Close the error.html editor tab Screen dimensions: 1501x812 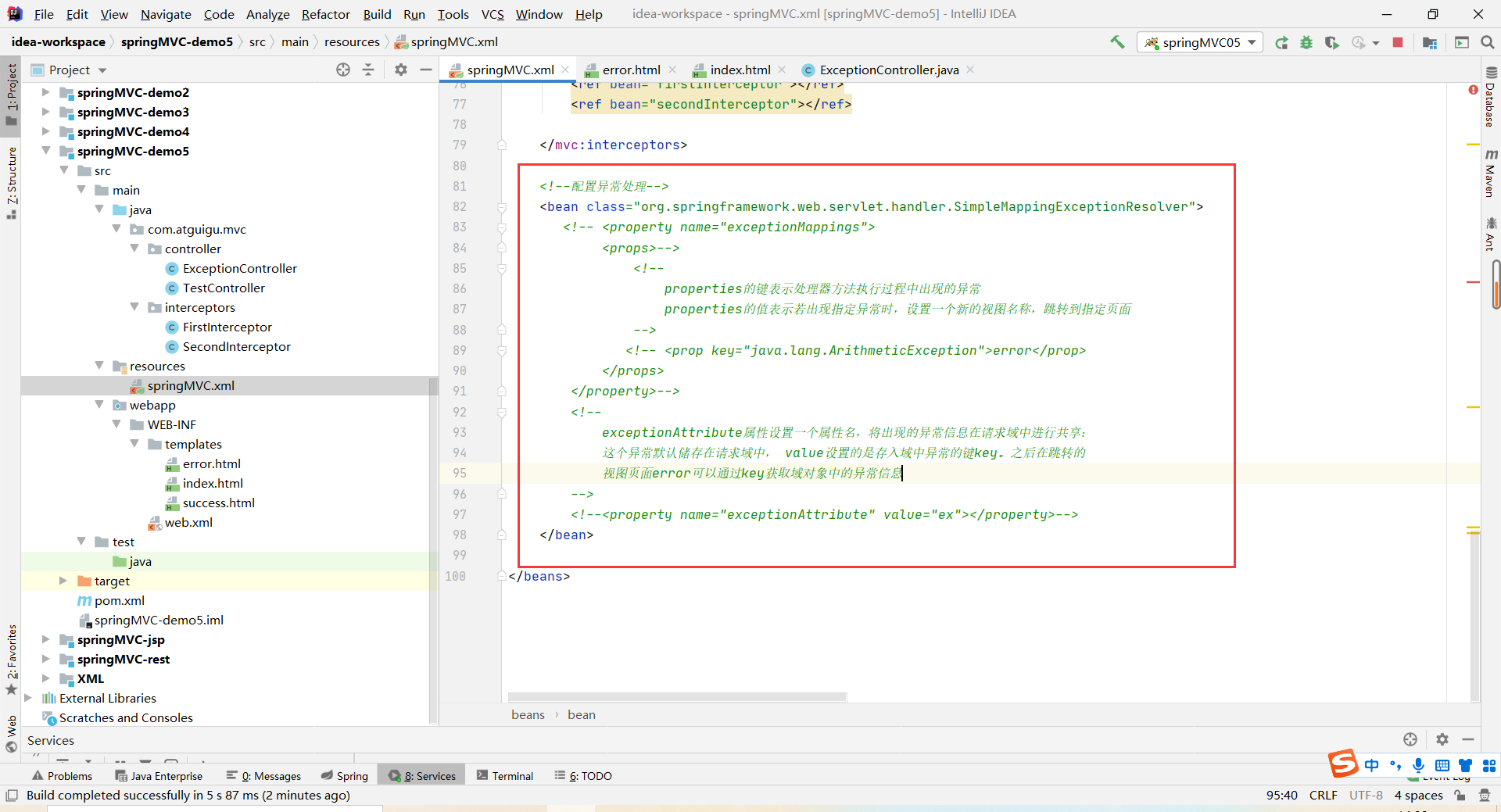click(x=672, y=70)
